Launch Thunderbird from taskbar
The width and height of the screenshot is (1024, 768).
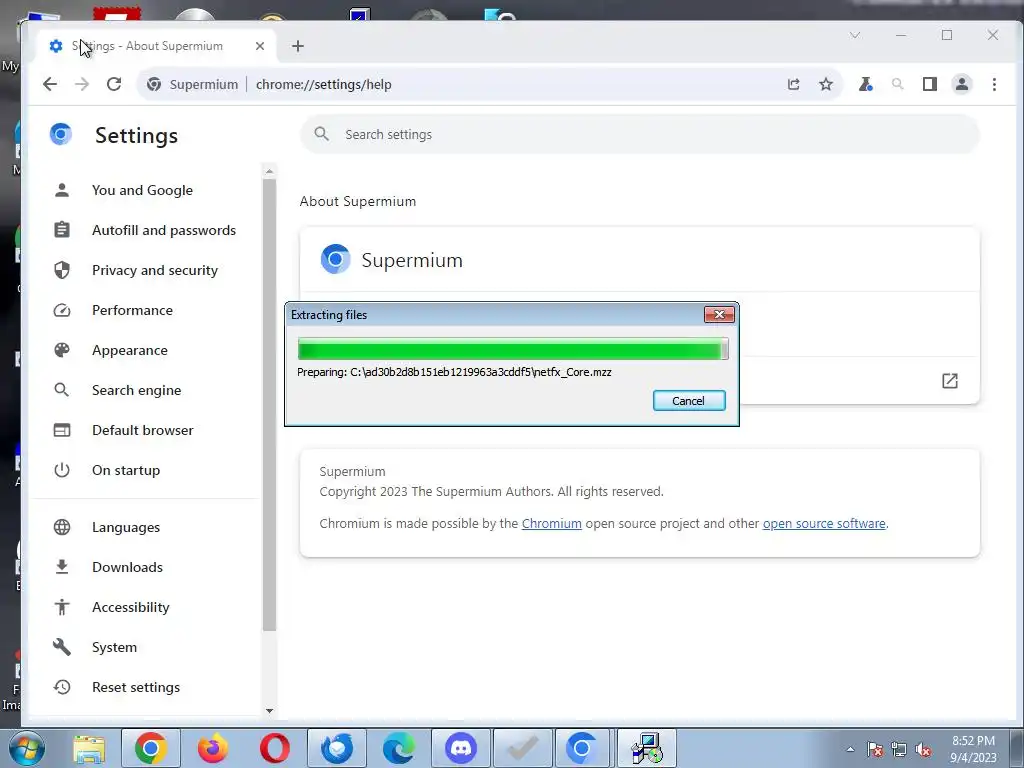pos(337,748)
